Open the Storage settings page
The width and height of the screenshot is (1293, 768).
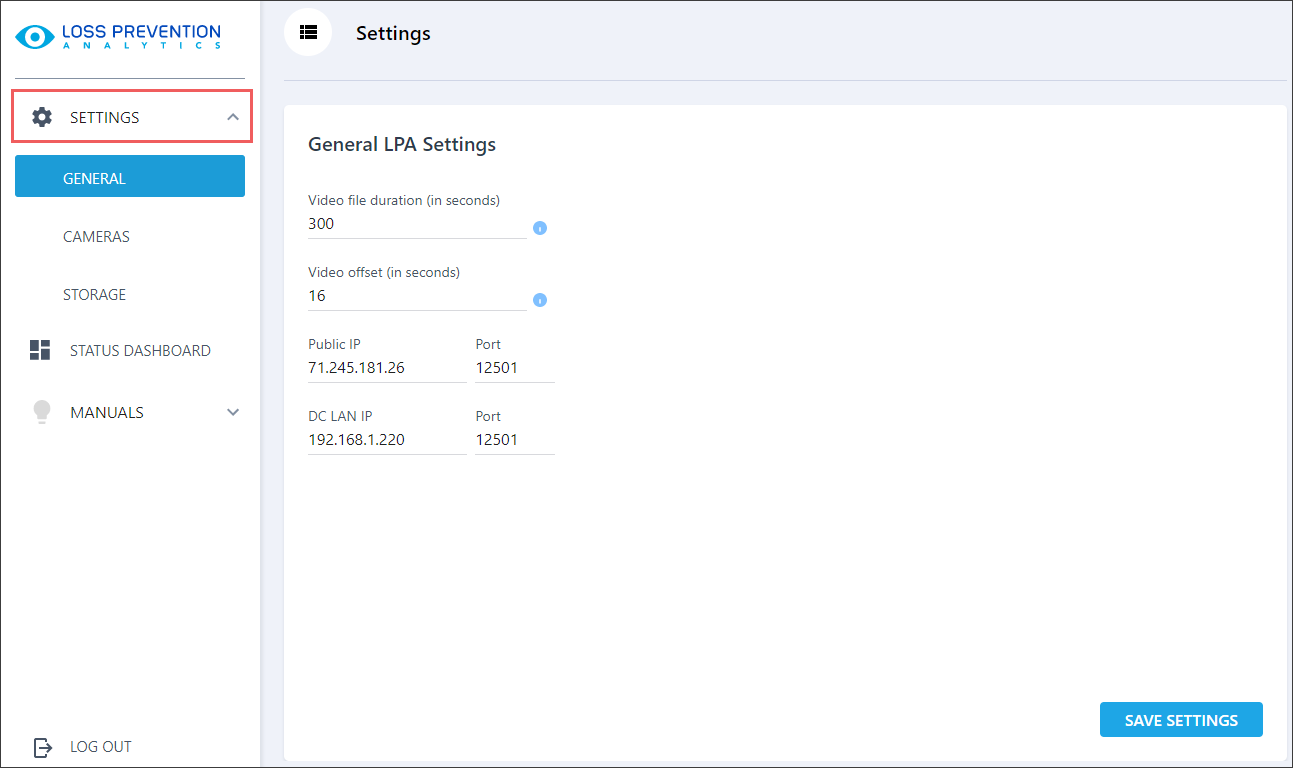coord(95,295)
